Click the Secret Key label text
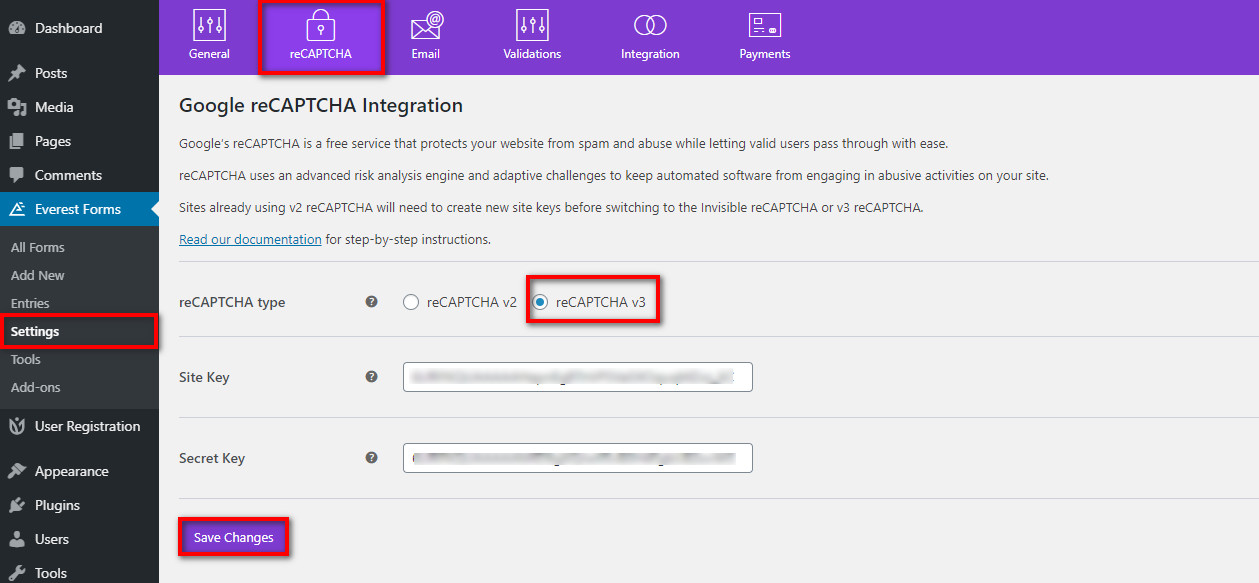Image resolution: width=1259 pixels, height=583 pixels. click(x=212, y=458)
